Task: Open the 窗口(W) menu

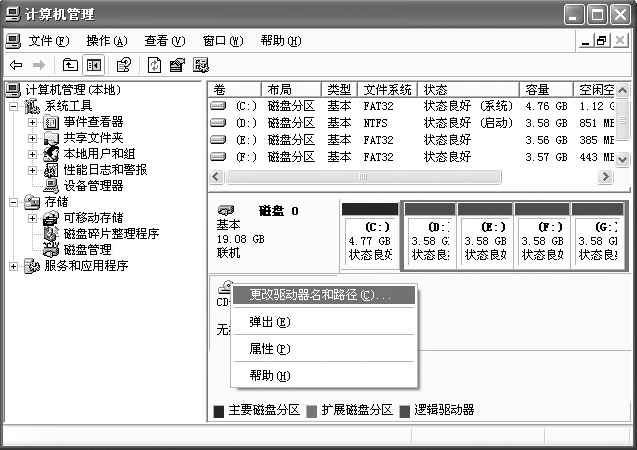Action: 223,41
